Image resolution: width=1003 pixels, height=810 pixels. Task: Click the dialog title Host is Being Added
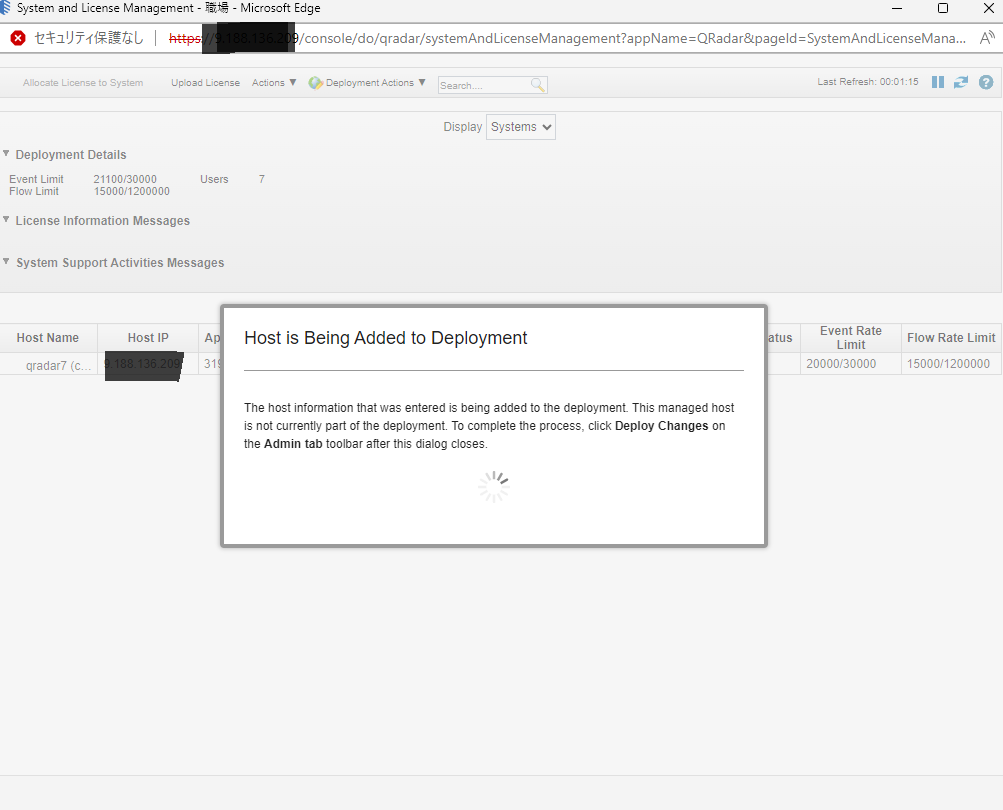[x=386, y=338]
